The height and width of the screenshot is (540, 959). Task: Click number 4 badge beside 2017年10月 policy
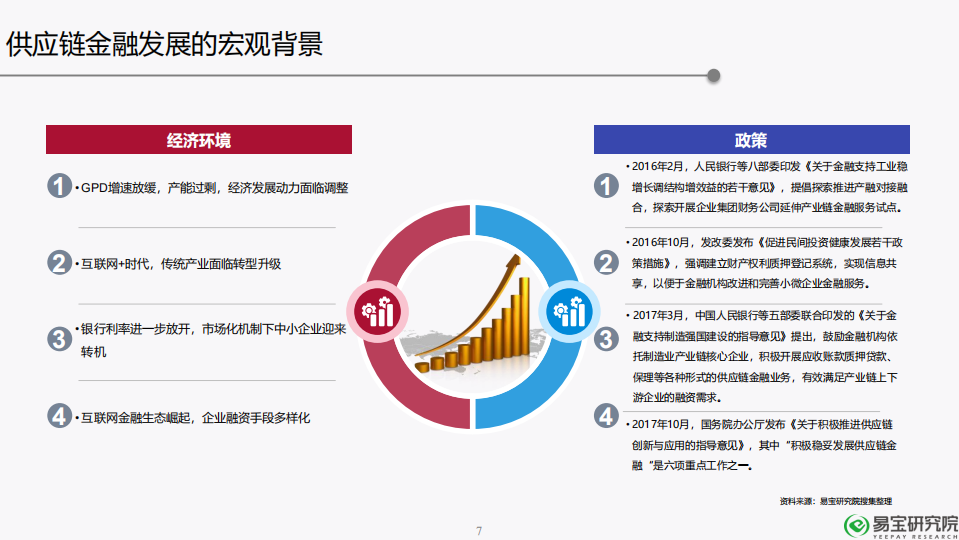[x=606, y=416]
